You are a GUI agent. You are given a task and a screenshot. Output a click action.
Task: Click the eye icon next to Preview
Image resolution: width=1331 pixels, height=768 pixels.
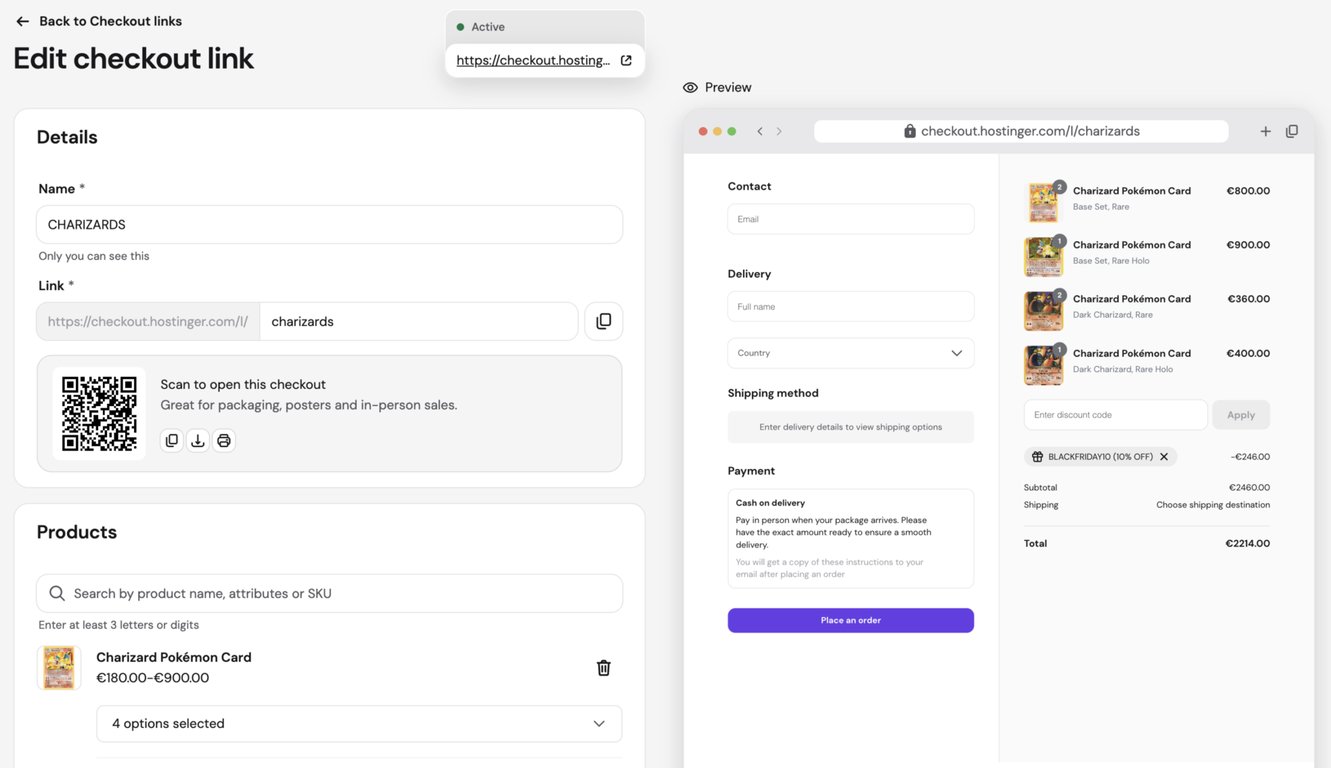[690, 87]
